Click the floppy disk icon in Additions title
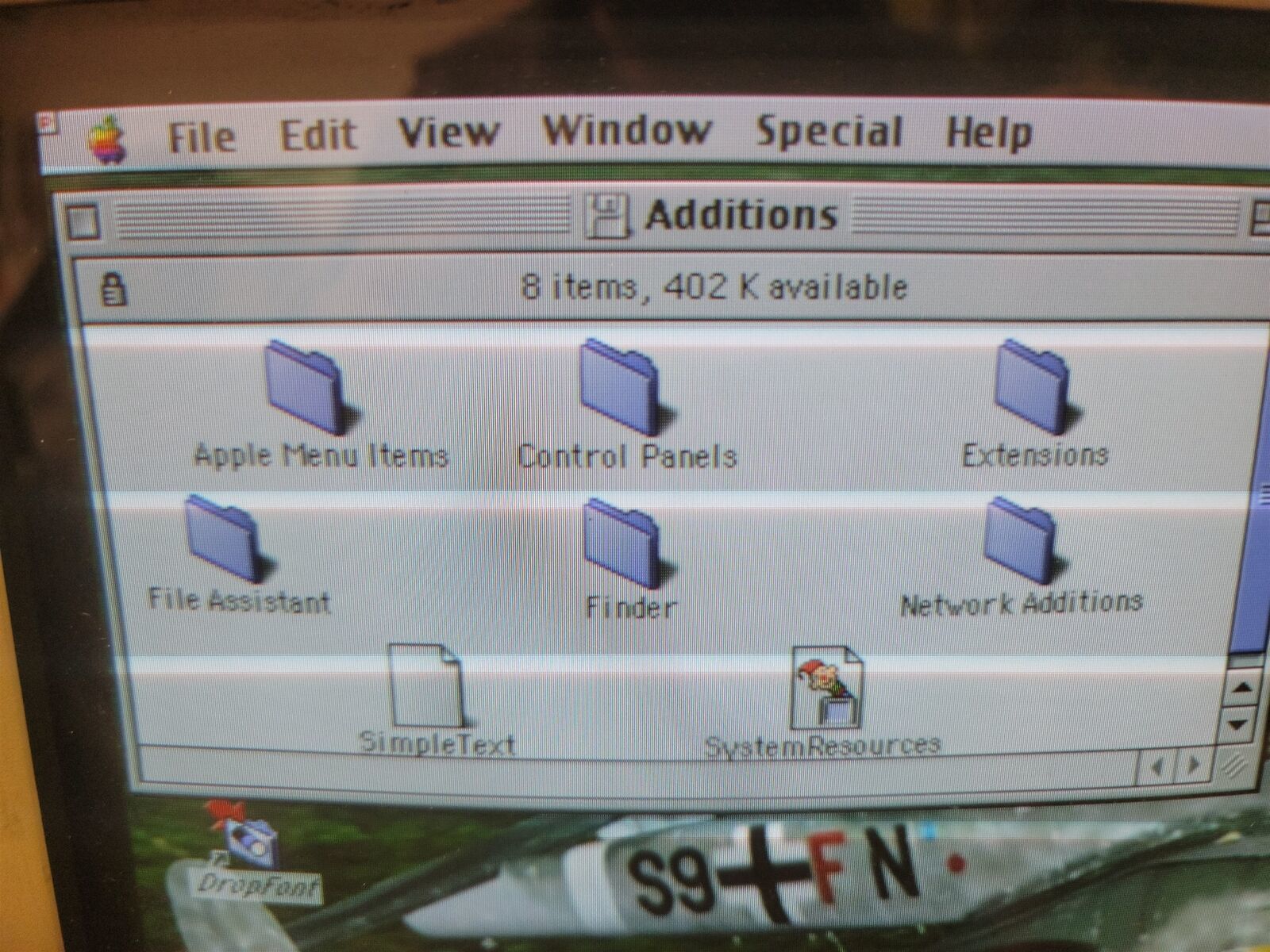Screen dimensions: 1270x952 pyautogui.click(x=607, y=217)
